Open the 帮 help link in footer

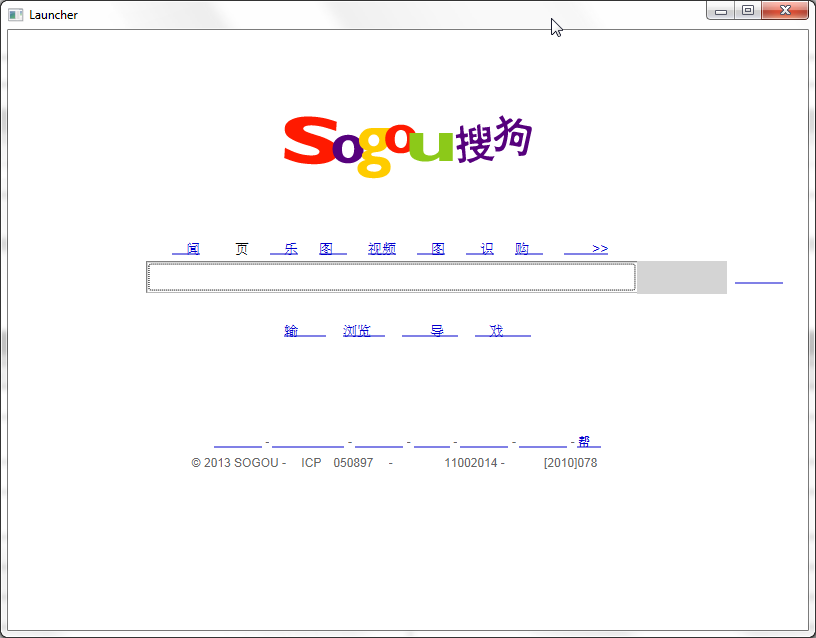588,442
